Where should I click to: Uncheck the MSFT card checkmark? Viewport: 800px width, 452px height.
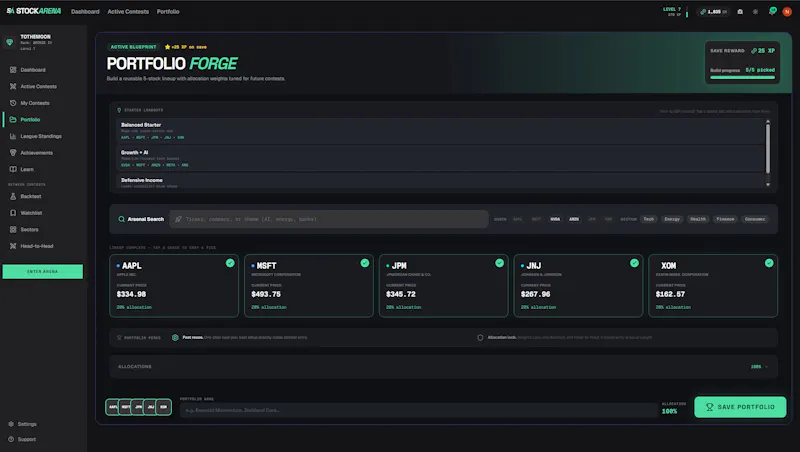(x=365, y=263)
